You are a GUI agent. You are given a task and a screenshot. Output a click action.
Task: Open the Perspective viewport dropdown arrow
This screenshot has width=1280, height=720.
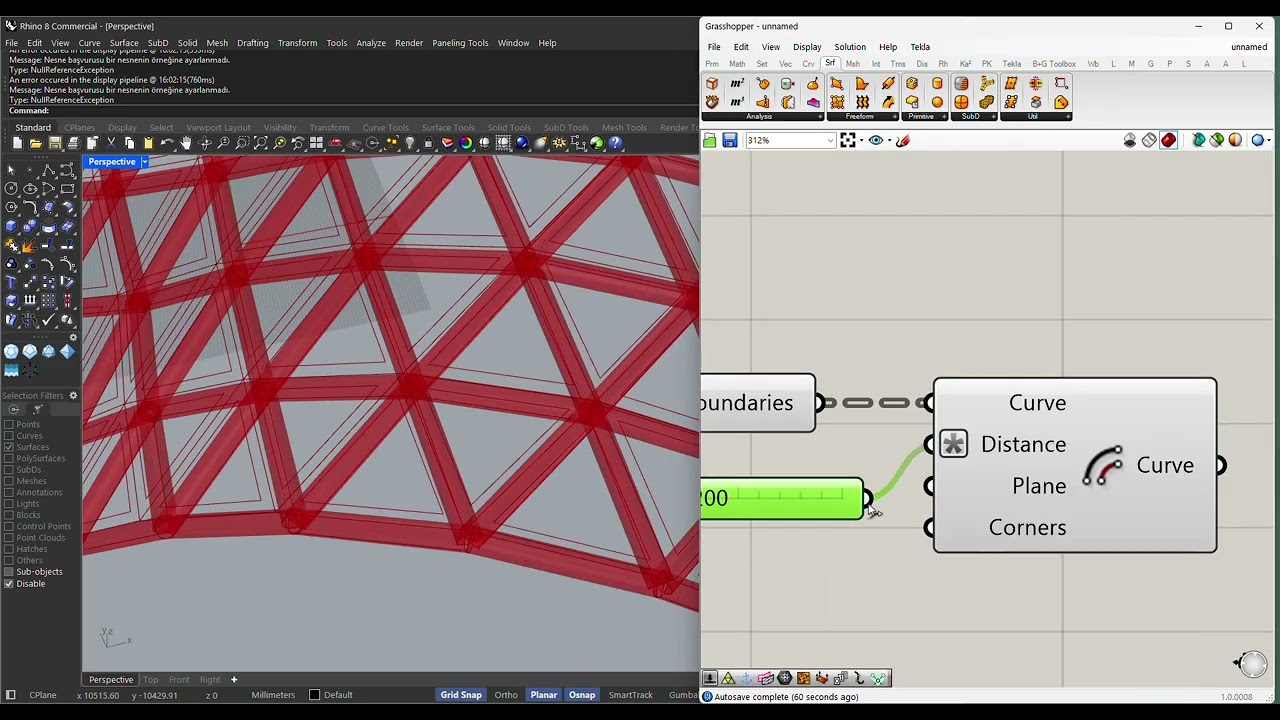click(144, 162)
